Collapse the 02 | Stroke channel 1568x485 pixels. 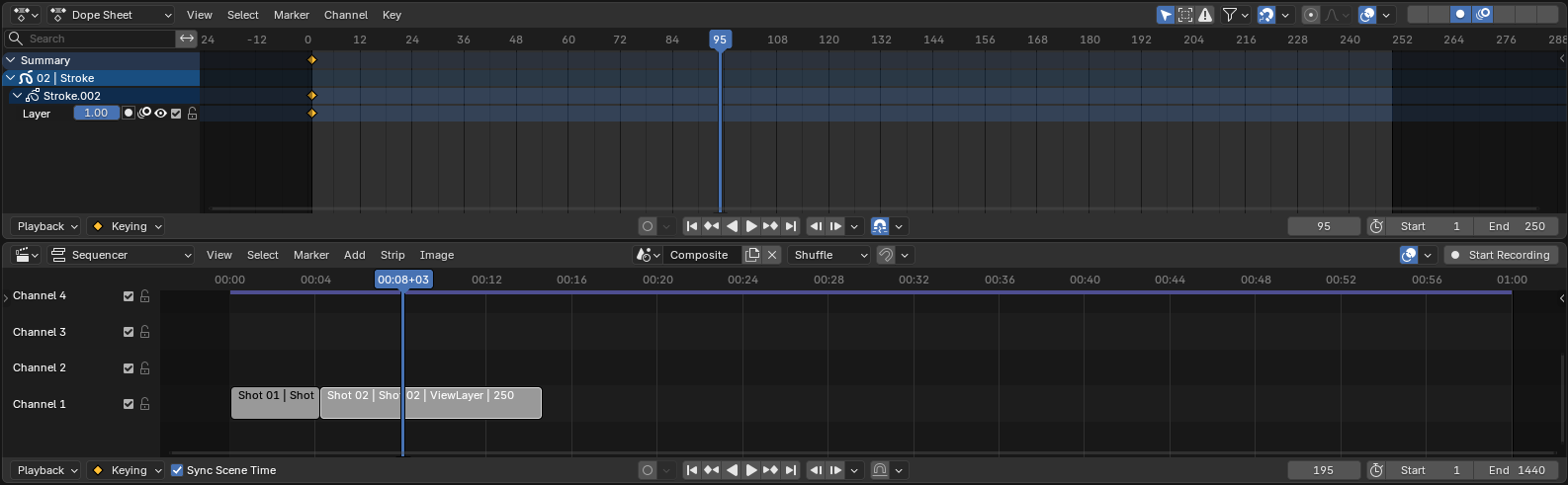pyautogui.click(x=11, y=78)
